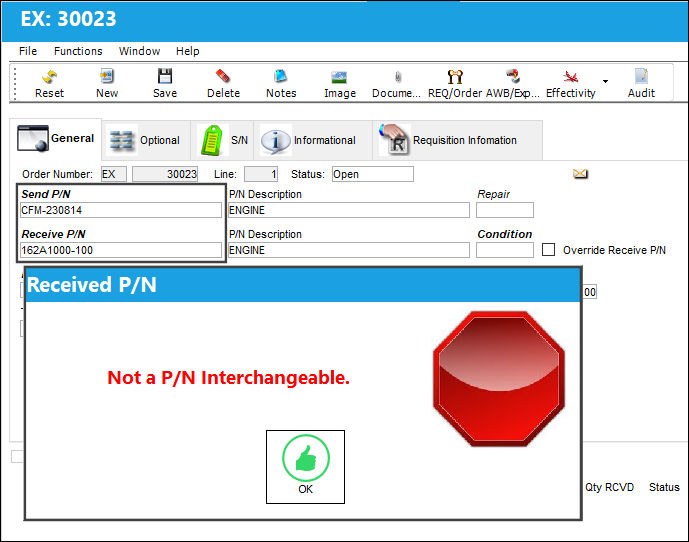Switch to Requisition Infomation tab
Screen dimensions: 689x542
pyautogui.click(x=457, y=140)
